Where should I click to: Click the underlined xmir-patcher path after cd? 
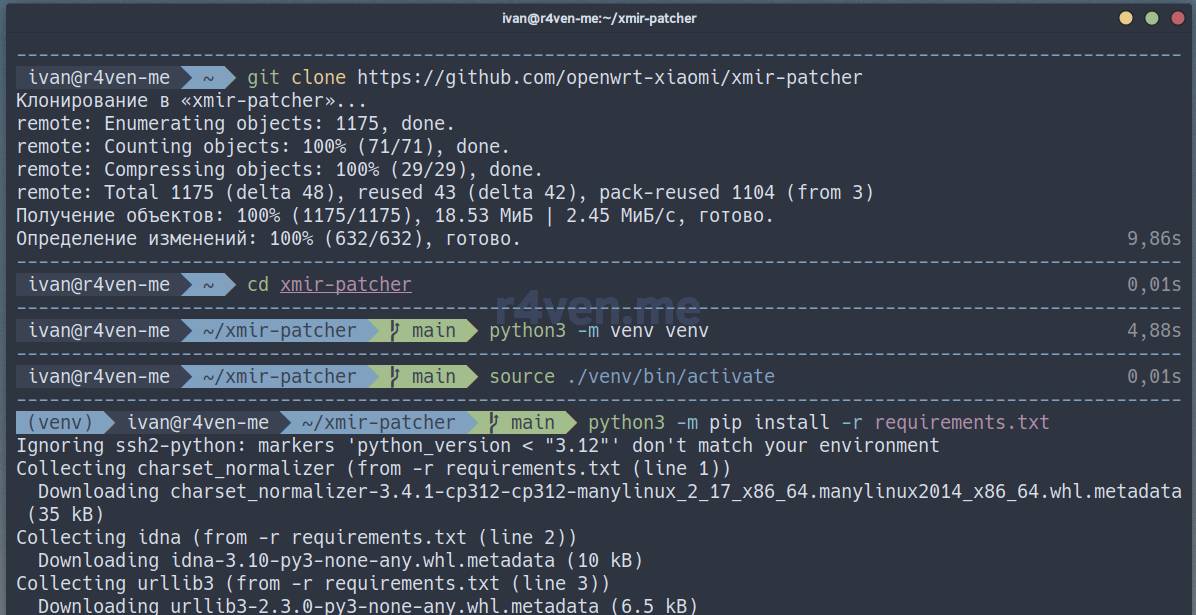tap(345, 285)
